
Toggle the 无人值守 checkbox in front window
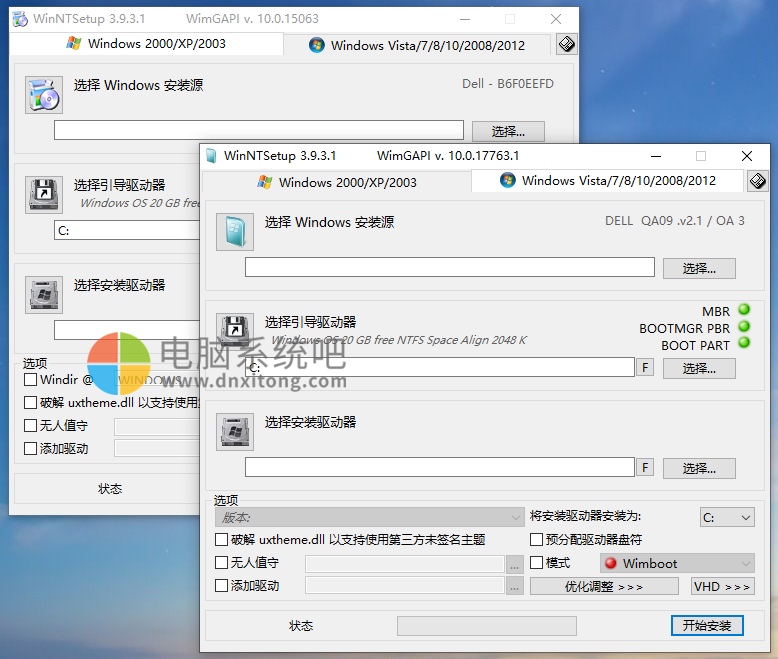pyautogui.click(x=221, y=562)
